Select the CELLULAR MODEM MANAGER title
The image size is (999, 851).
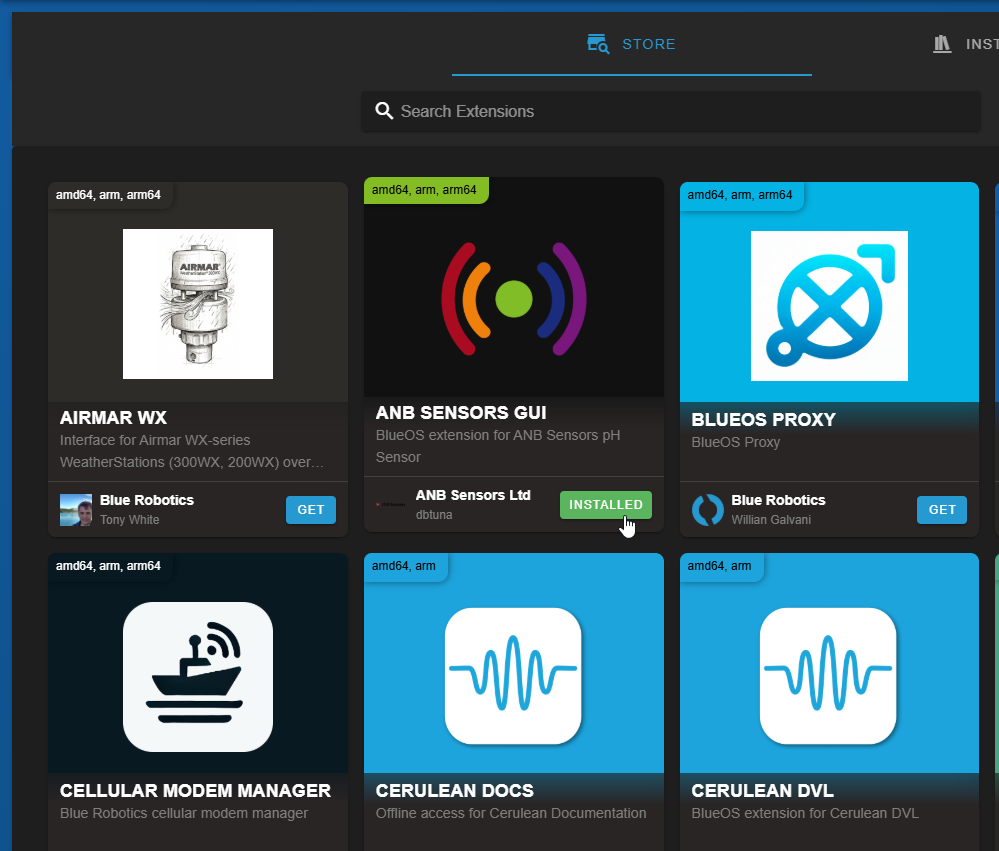click(x=196, y=790)
